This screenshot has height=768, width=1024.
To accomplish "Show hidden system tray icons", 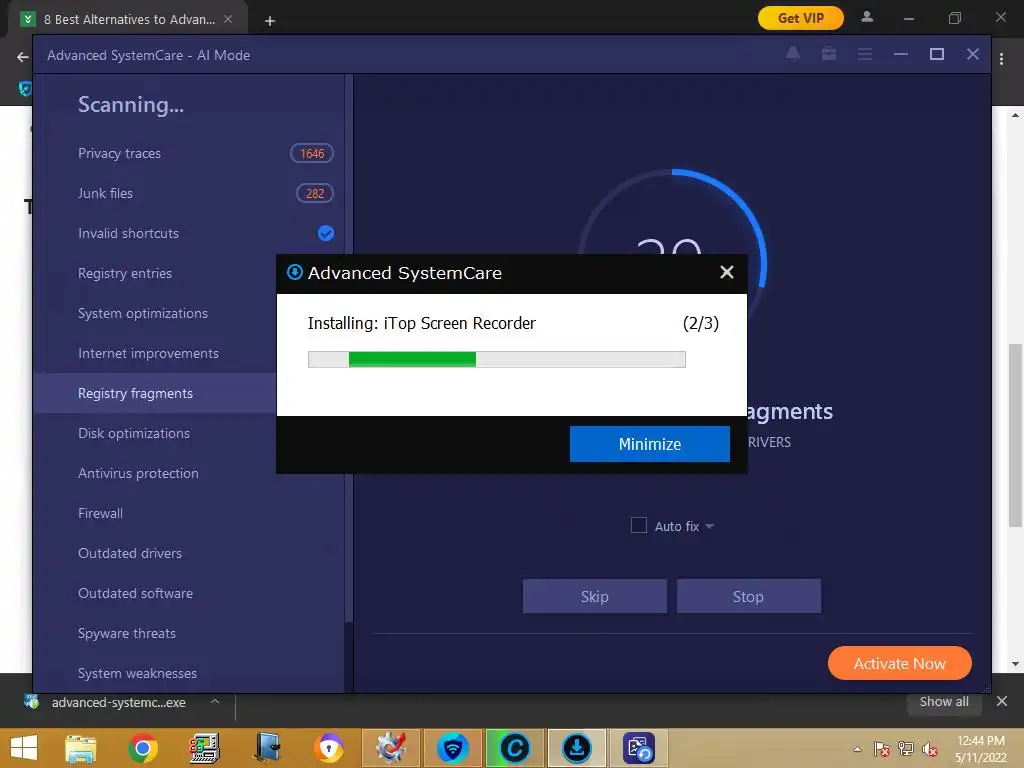I will click(857, 749).
